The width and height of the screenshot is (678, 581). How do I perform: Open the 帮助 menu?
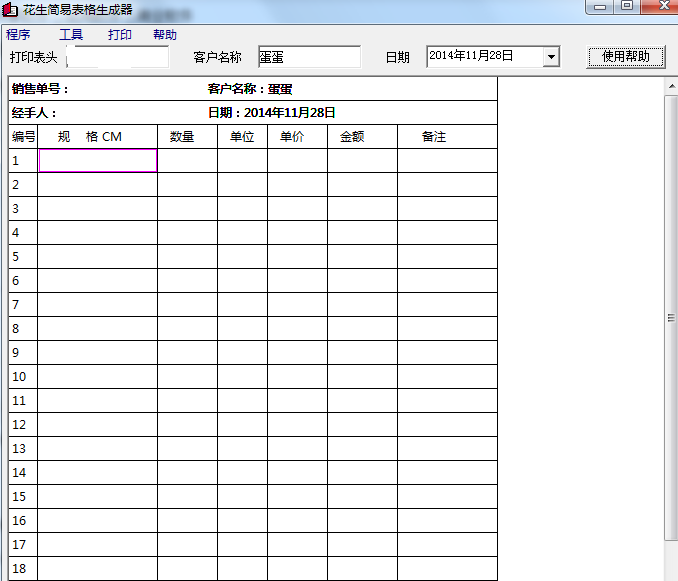pyautogui.click(x=165, y=35)
